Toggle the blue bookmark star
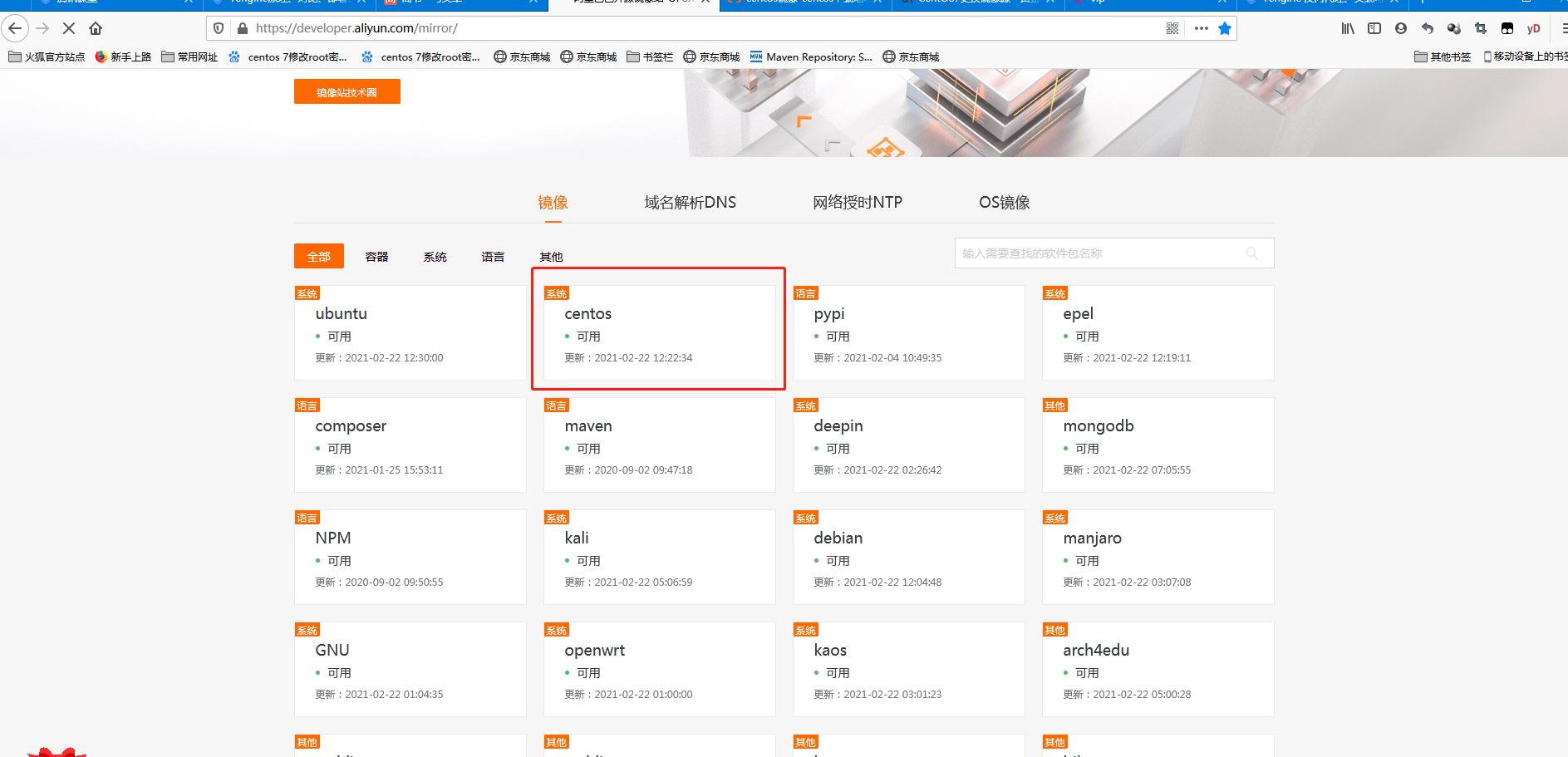The height and width of the screenshot is (757, 1568). coord(1225,28)
